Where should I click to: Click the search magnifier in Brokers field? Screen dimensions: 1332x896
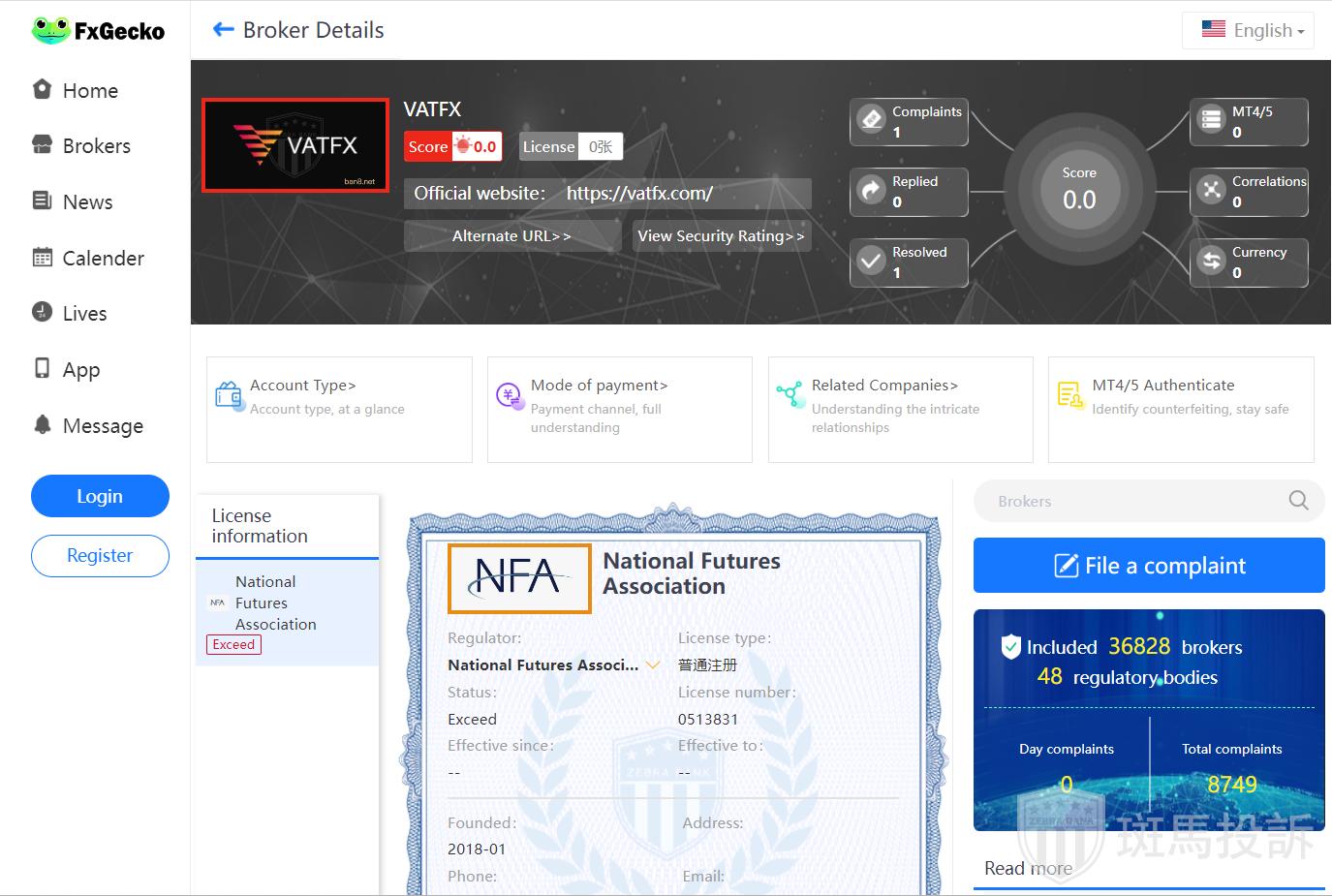pos(1298,501)
